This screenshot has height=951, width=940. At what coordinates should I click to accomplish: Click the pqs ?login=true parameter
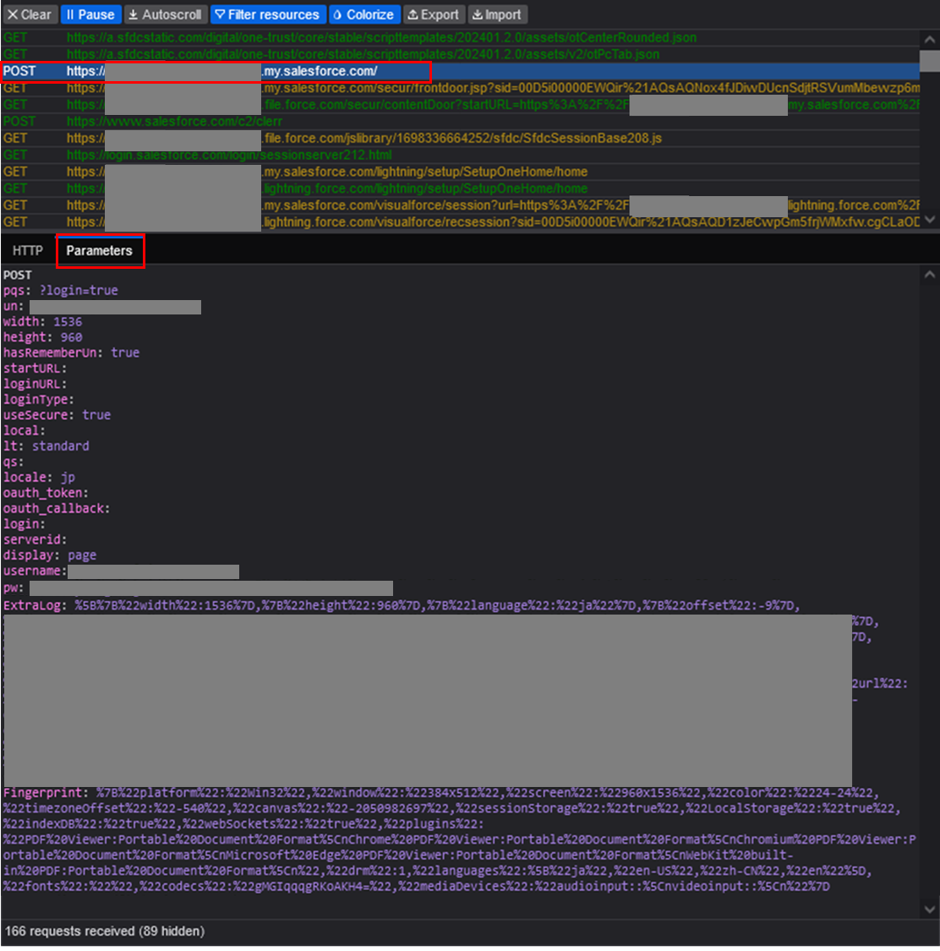click(61, 291)
